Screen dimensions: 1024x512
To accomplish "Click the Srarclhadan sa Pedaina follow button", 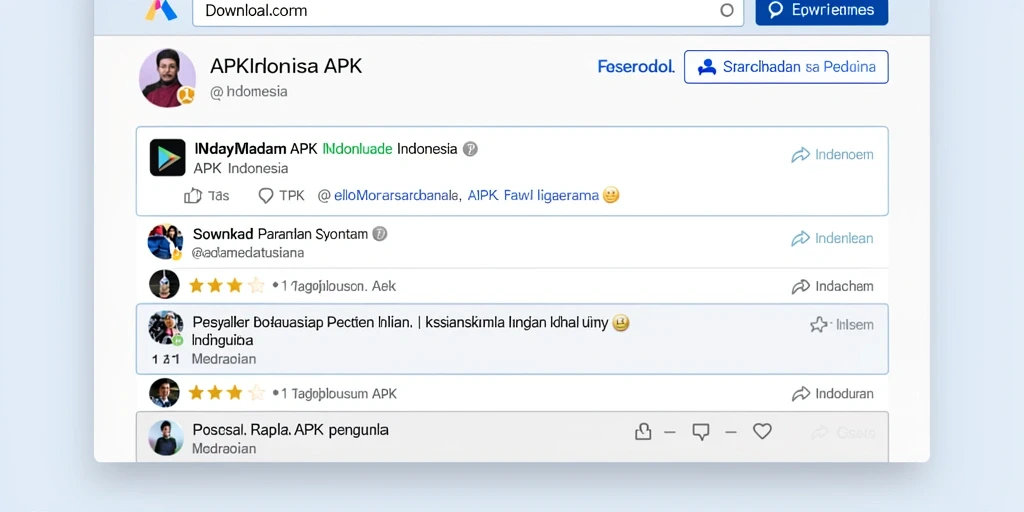I will tap(786, 67).
